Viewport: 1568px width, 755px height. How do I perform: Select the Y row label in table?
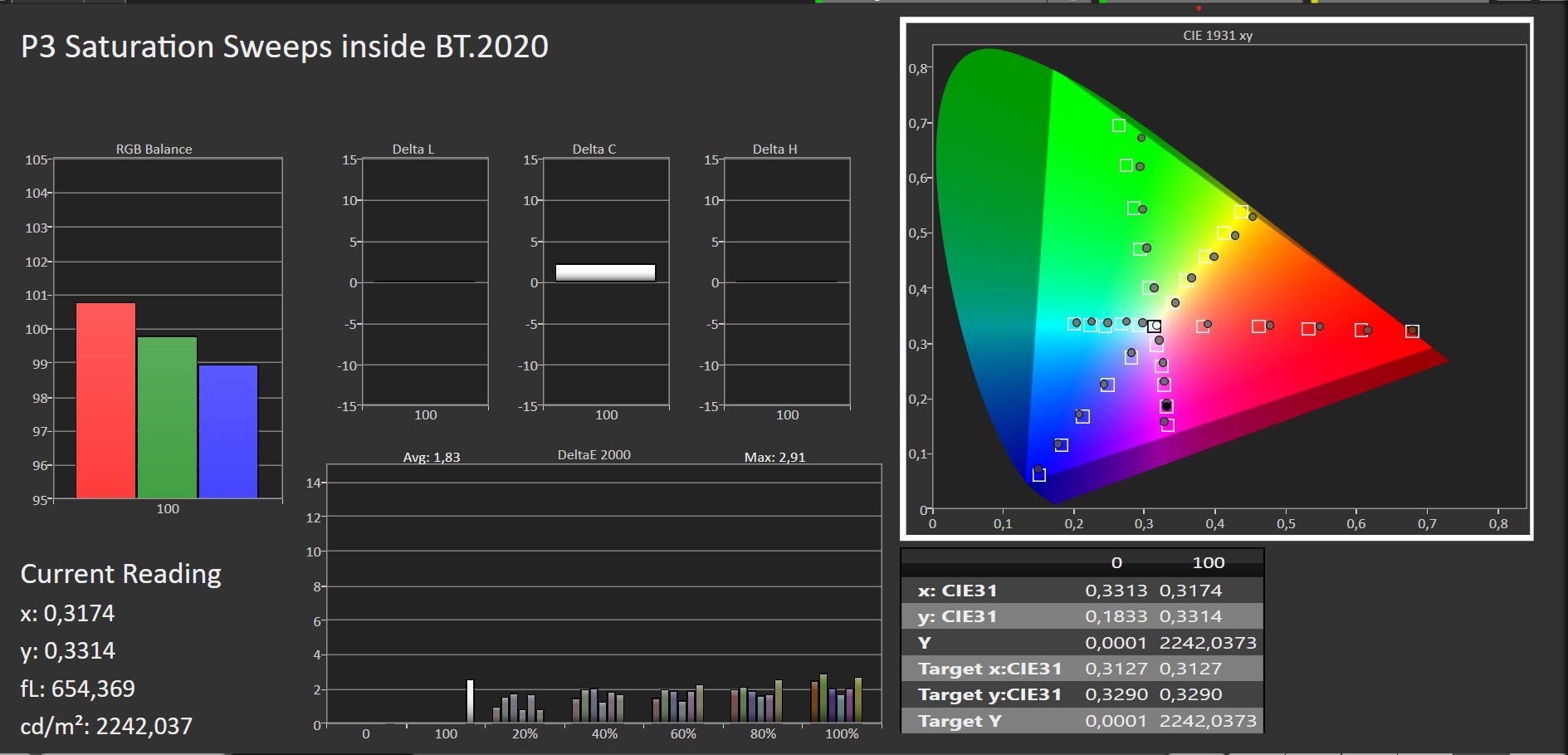[924, 643]
